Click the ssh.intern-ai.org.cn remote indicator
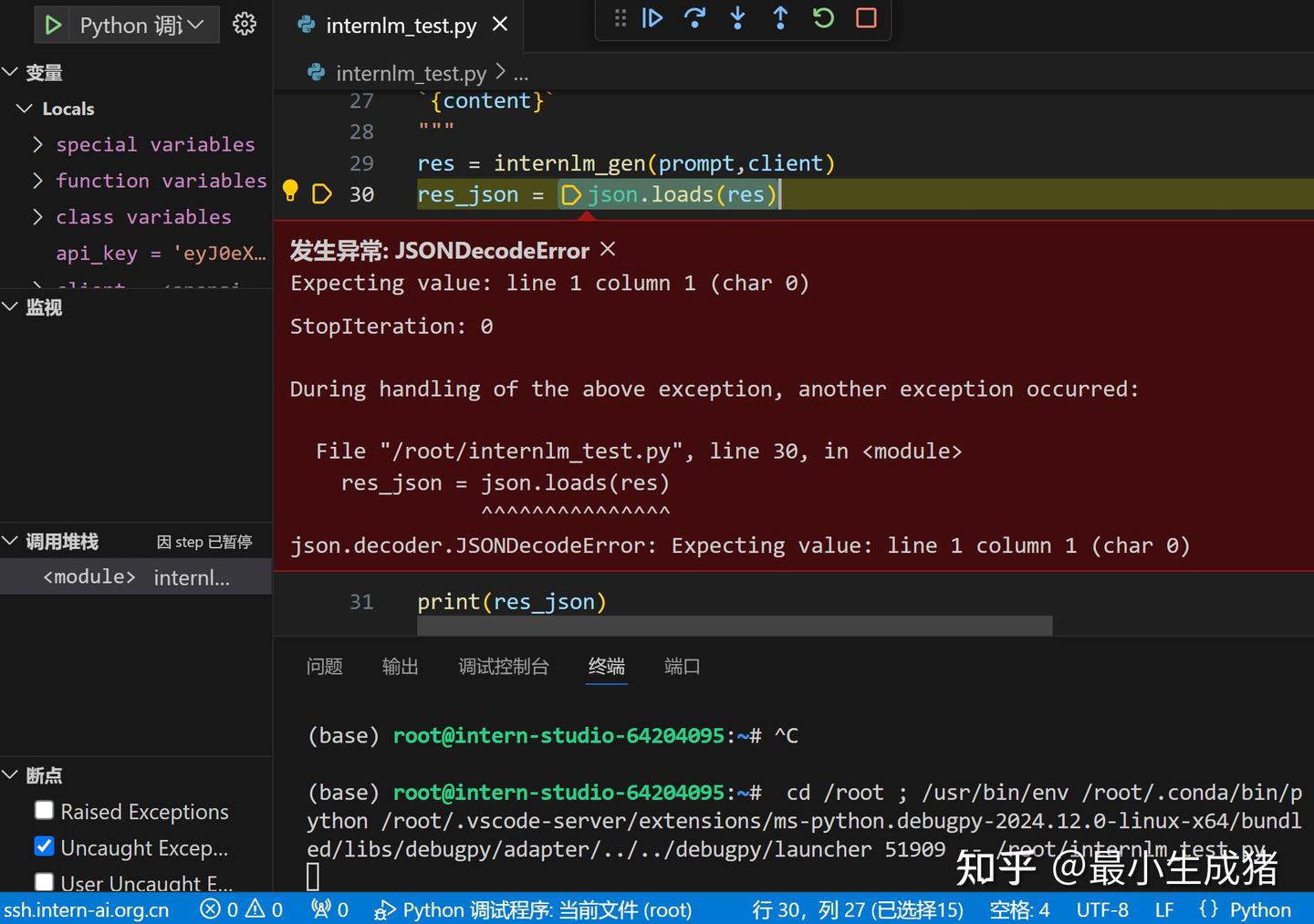This screenshot has height=924, width=1314. (x=88, y=908)
